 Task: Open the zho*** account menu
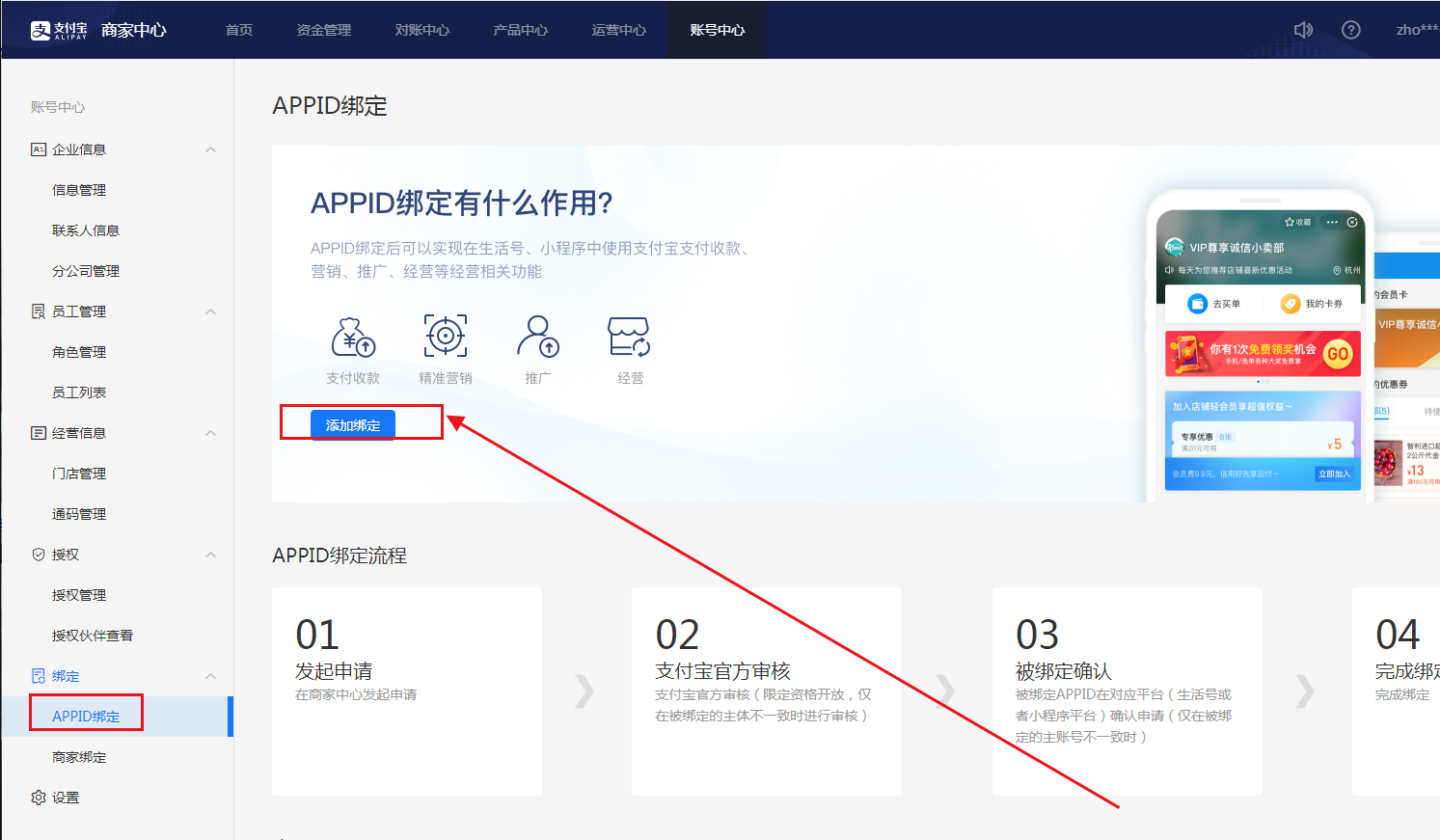pos(1417,30)
